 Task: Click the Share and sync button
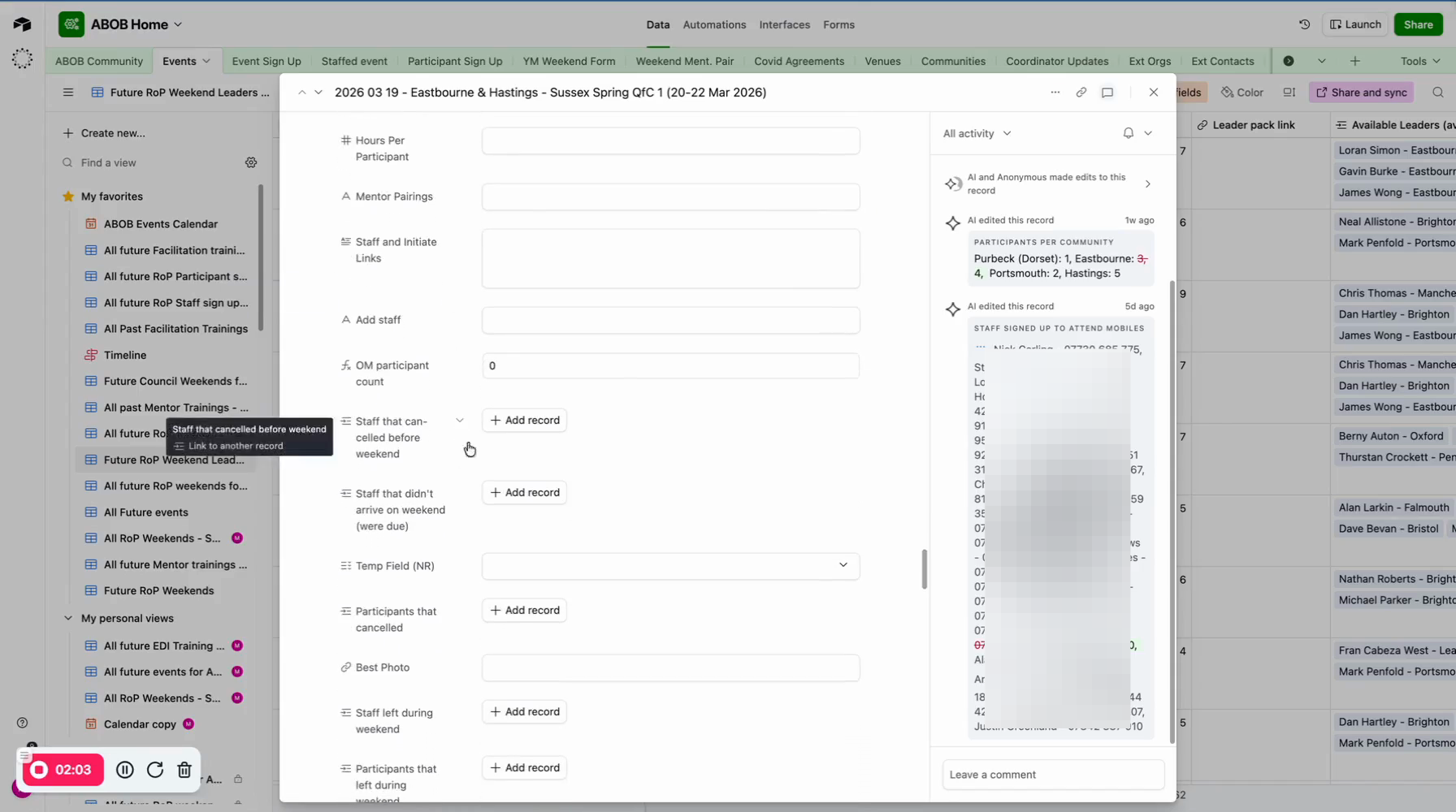coord(1361,93)
